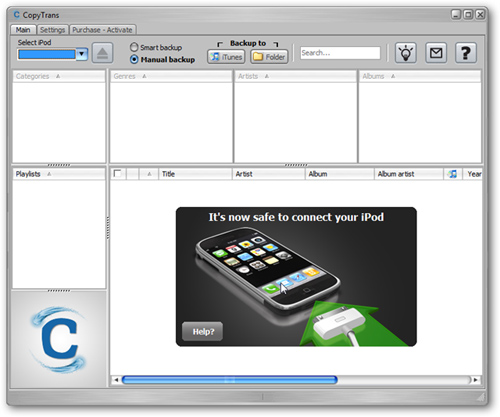Click the envelope mail icon
The height and width of the screenshot is (417, 500).
coord(436,53)
